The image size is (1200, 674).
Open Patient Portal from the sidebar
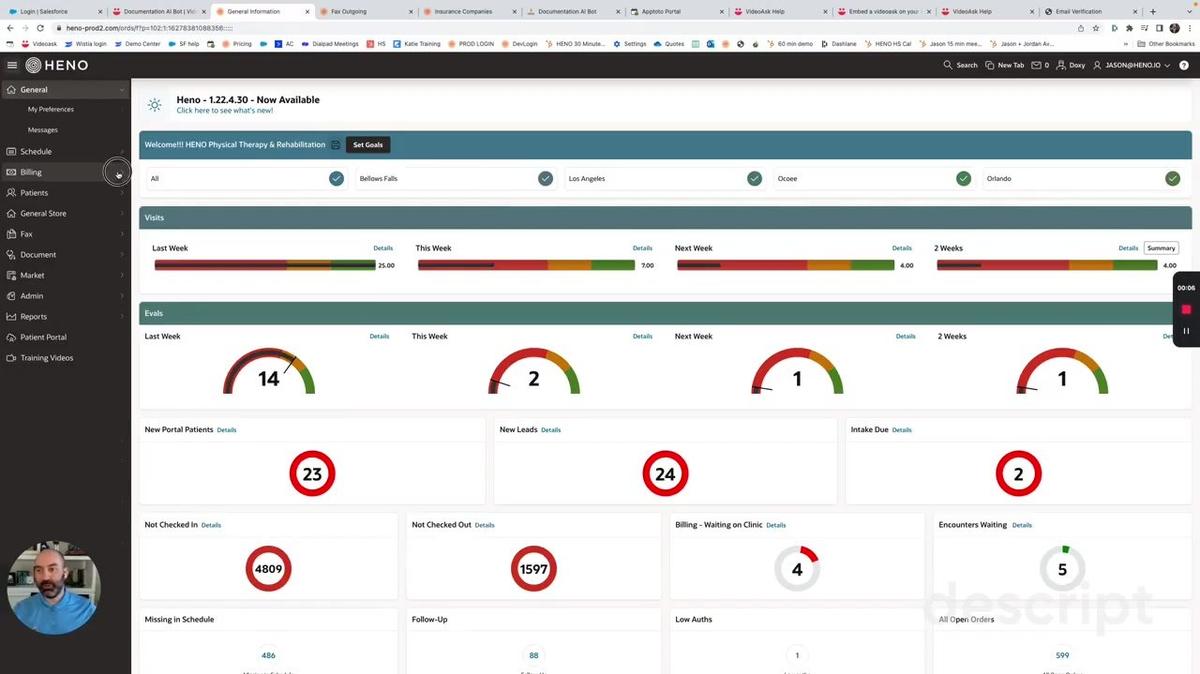[x=43, y=337]
